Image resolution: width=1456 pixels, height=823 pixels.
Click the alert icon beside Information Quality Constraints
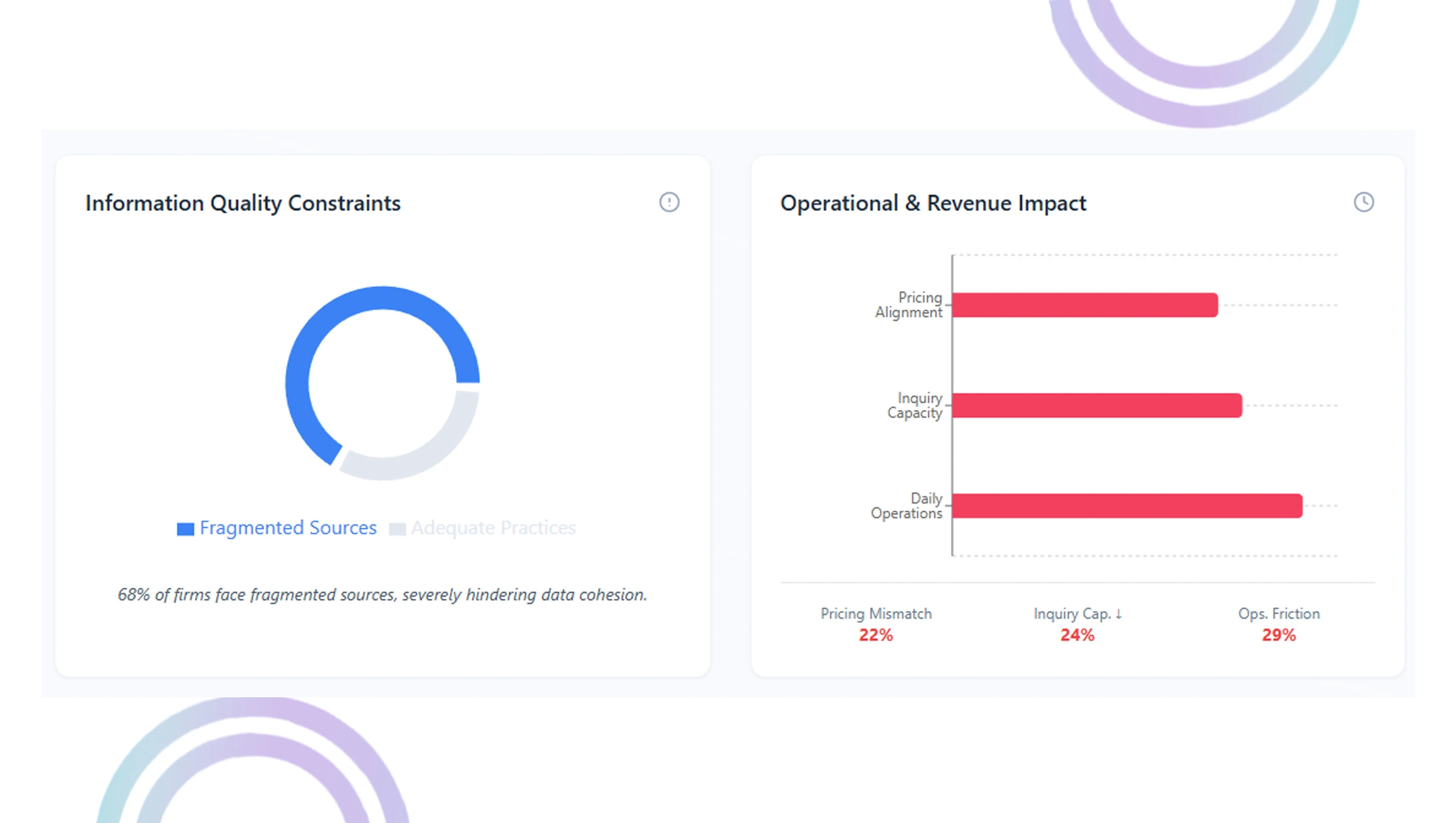pos(669,202)
